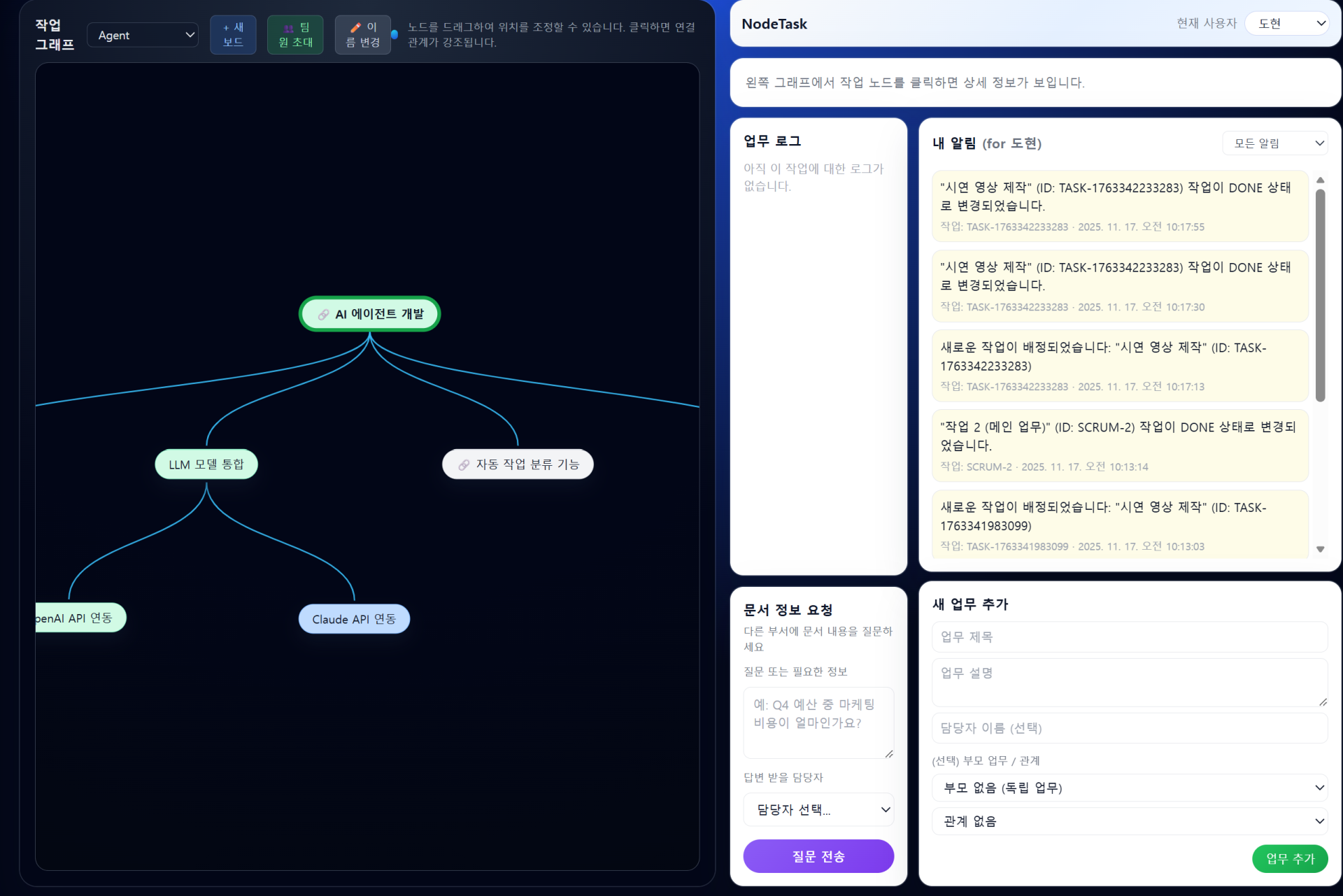Image resolution: width=1343 pixels, height=896 pixels.
Task: Click the notification list scroll-up arrow
Action: 1321,180
